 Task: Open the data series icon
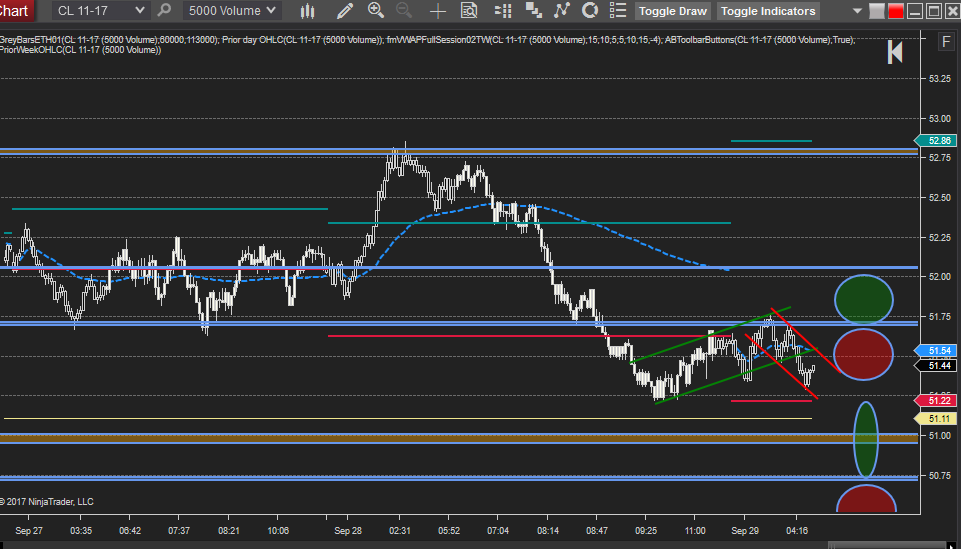pyautogui.click(x=534, y=10)
